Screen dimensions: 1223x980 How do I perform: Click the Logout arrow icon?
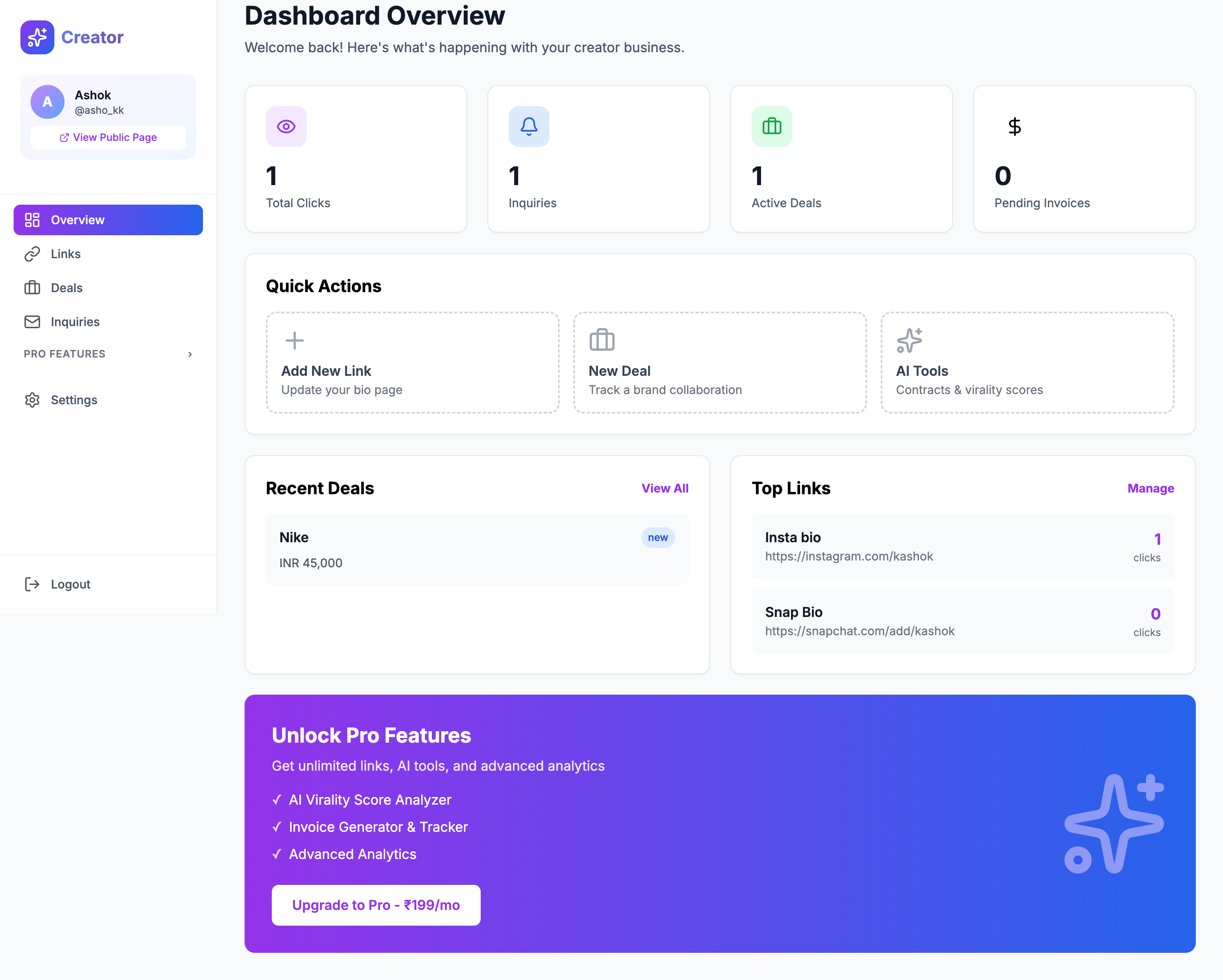[x=32, y=583]
